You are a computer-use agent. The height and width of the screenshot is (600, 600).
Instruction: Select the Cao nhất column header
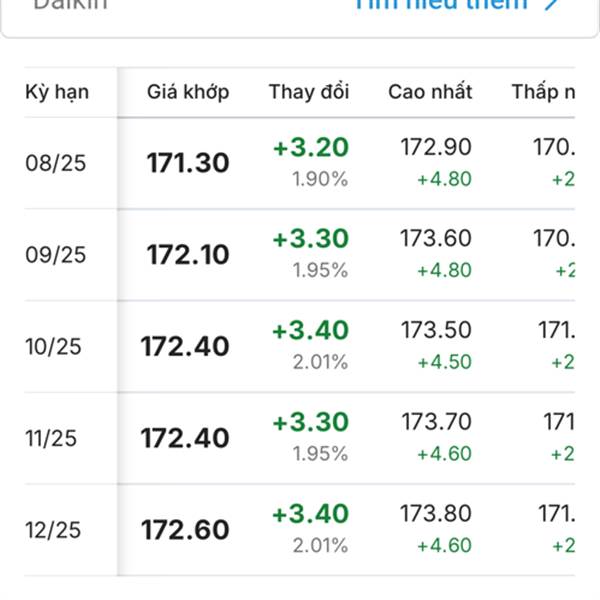[x=430, y=92]
